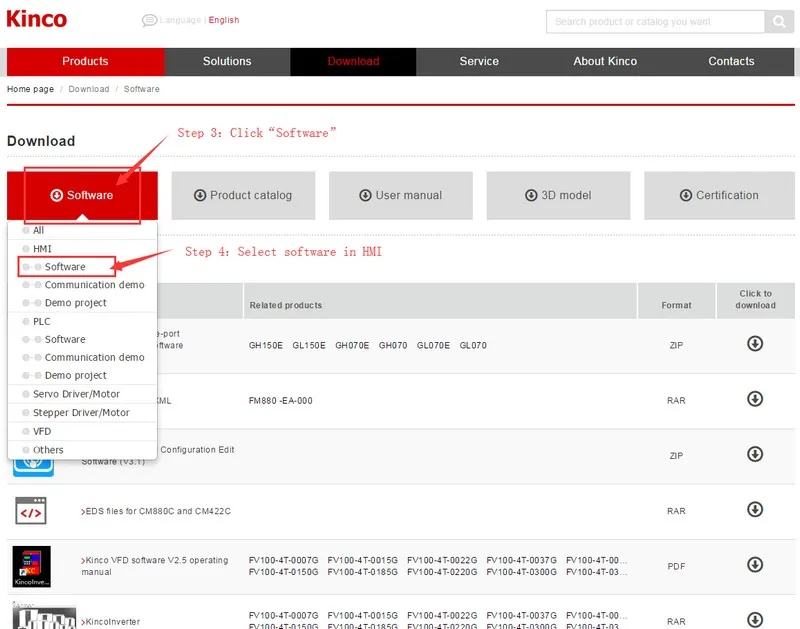Go to Home page breadcrumb
This screenshot has width=800, height=629.
pos(30,89)
